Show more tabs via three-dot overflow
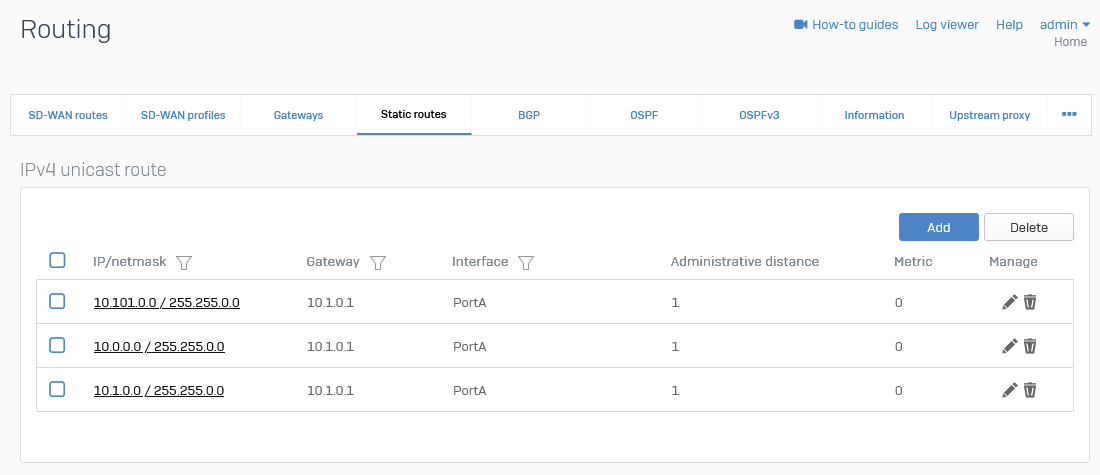1100x475 pixels. (1069, 115)
